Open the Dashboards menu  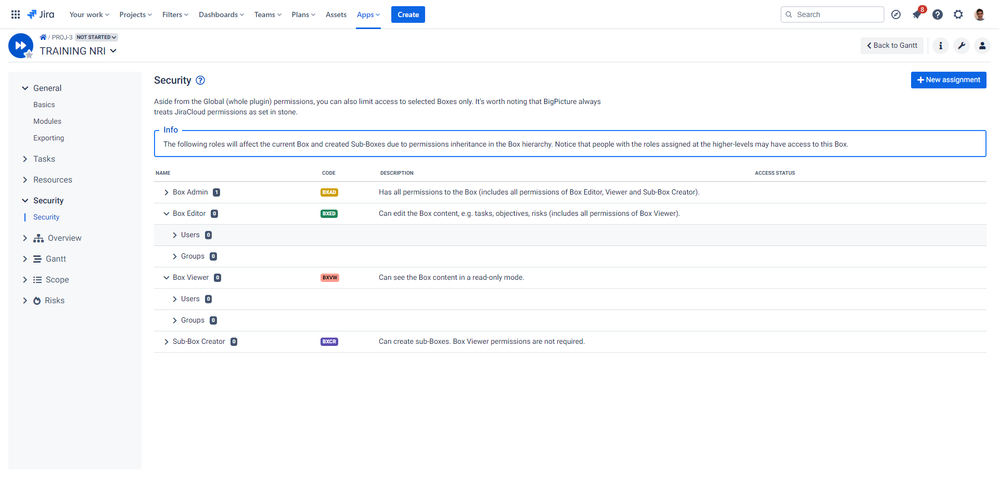pos(221,14)
